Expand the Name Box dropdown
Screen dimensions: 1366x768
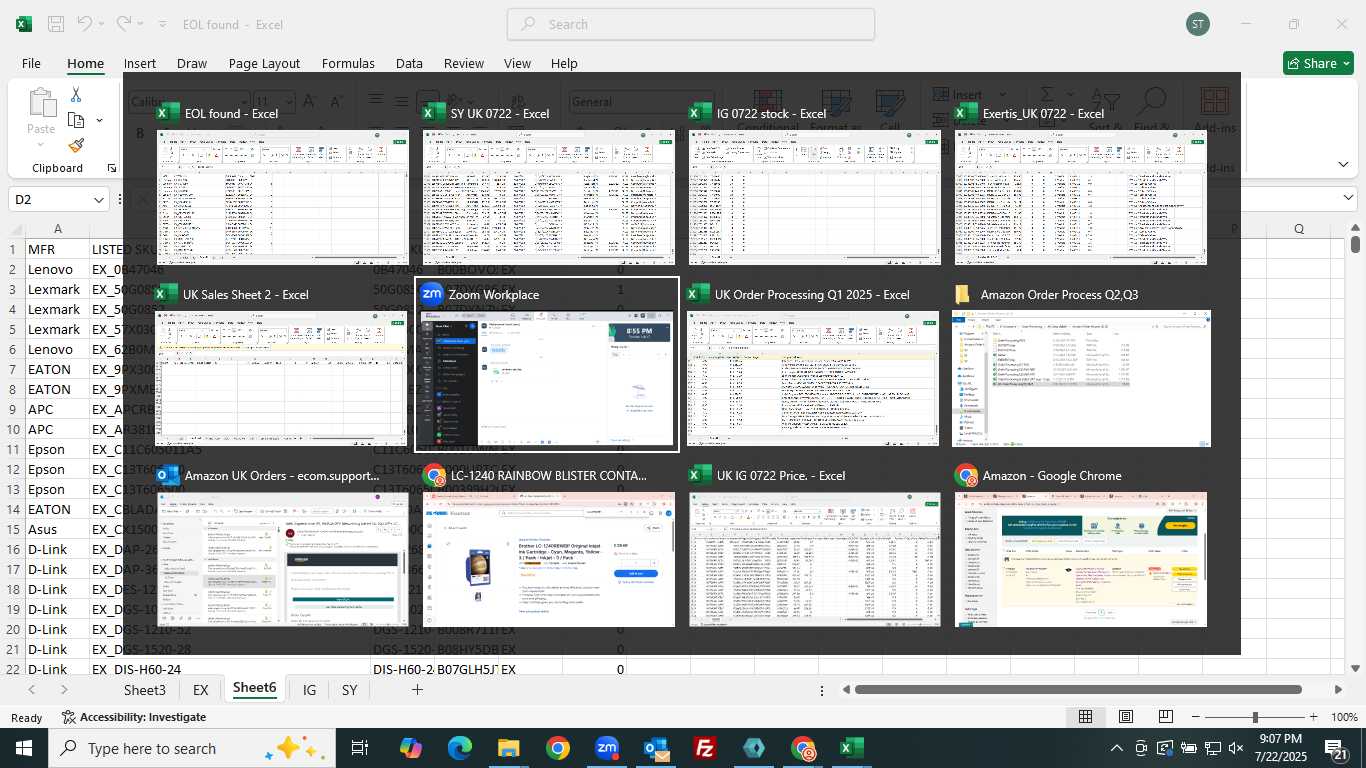[99, 200]
